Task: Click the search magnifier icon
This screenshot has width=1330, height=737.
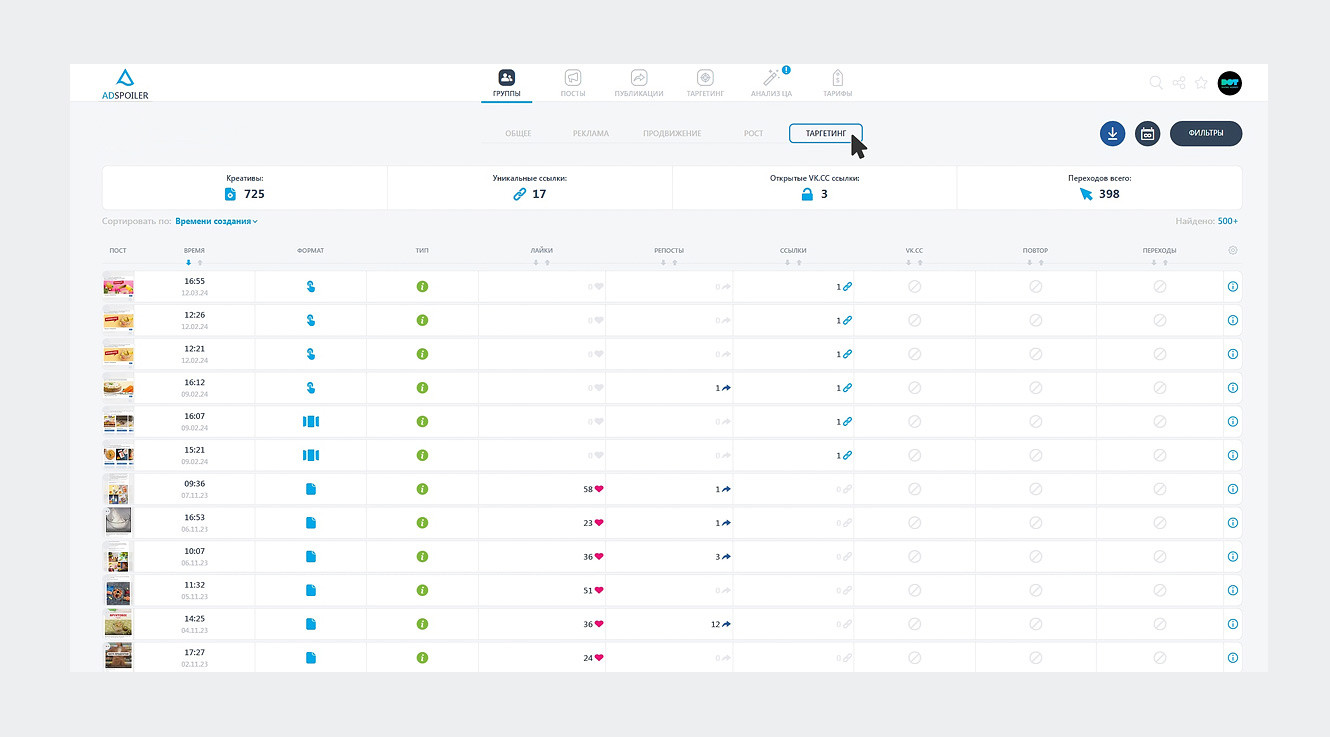Action: point(1155,83)
